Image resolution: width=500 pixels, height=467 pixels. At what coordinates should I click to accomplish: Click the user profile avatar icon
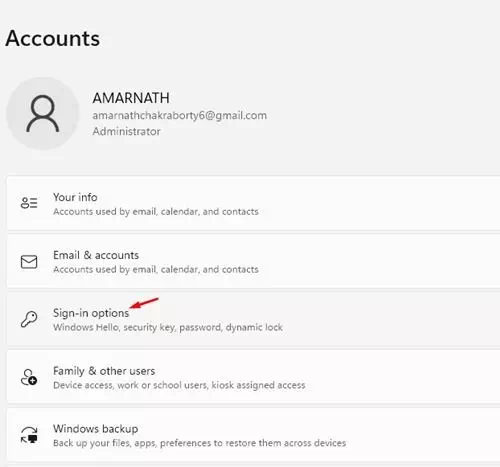(x=43, y=114)
